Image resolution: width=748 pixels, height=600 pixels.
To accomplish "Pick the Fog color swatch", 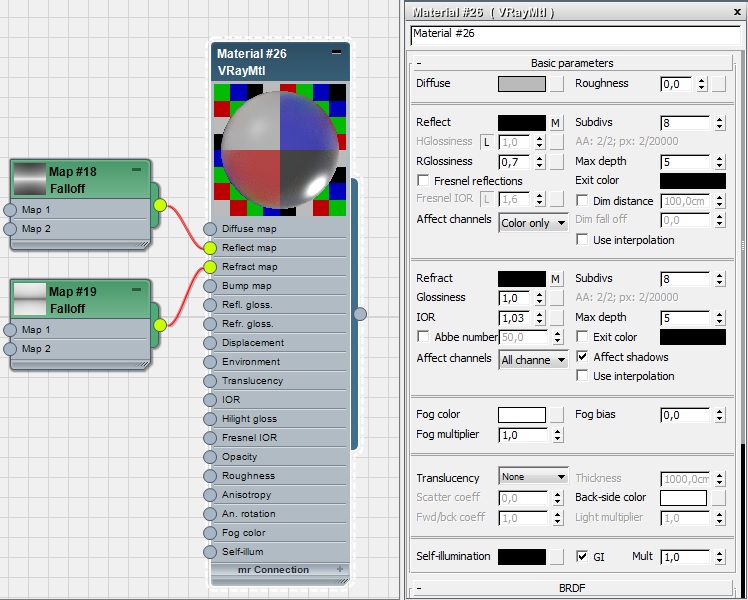I will tap(522, 415).
